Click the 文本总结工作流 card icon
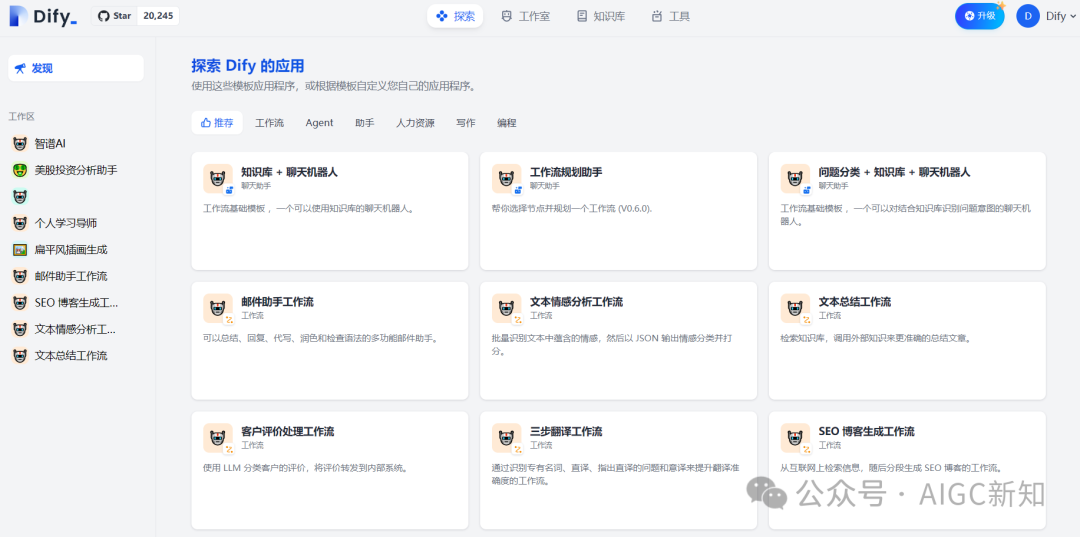Viewport: 1080px width, 537px height. pyautogui.click(x=795, y=308)
